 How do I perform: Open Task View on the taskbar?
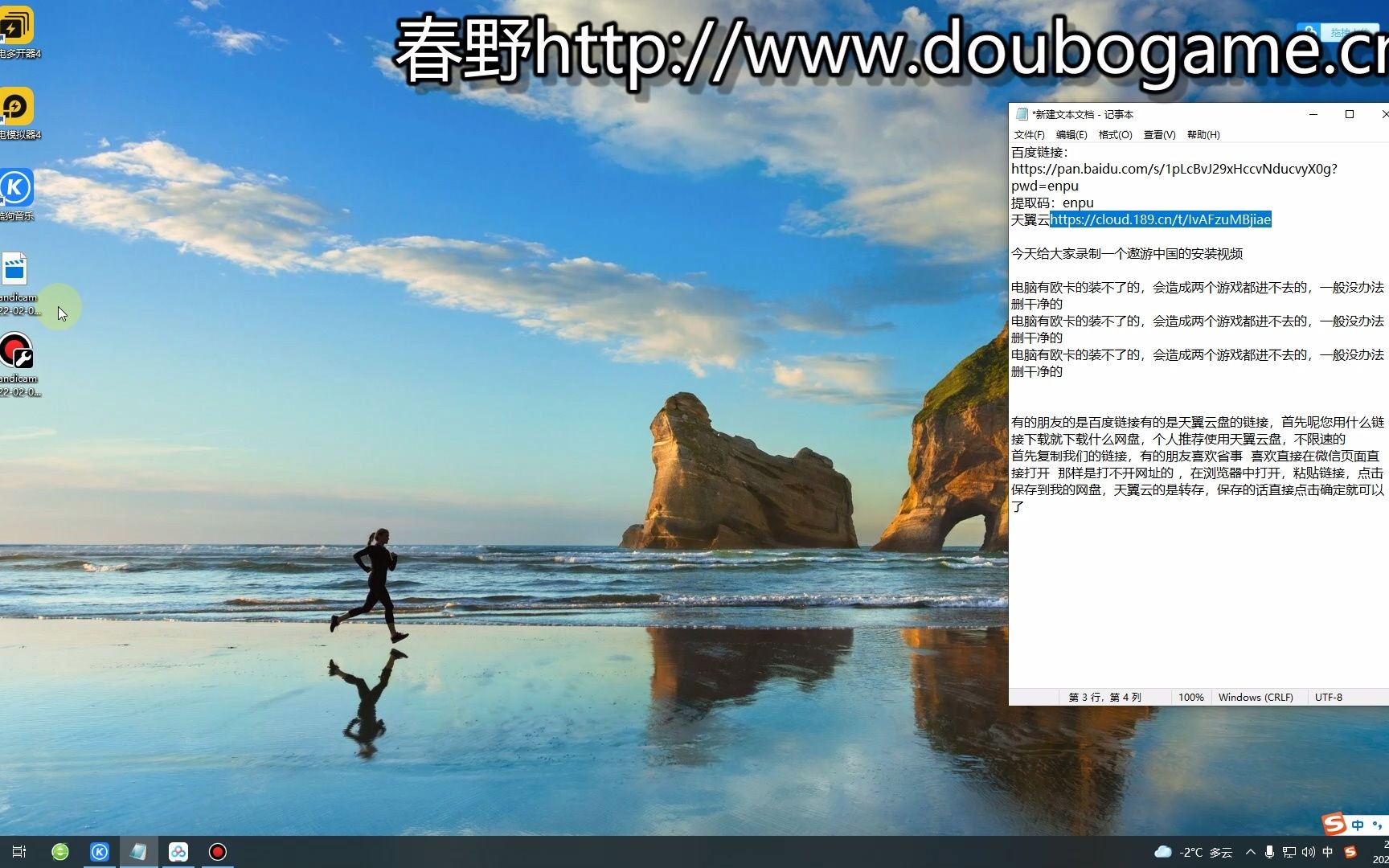[19, 852]
